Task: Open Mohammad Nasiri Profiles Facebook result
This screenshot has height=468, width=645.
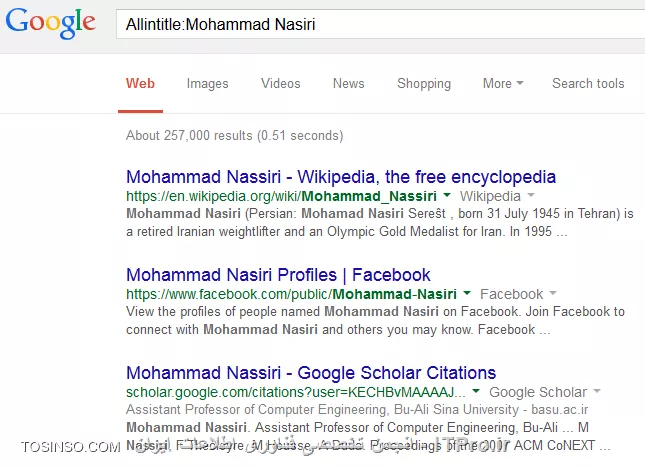Action: (x=278, y=275)
